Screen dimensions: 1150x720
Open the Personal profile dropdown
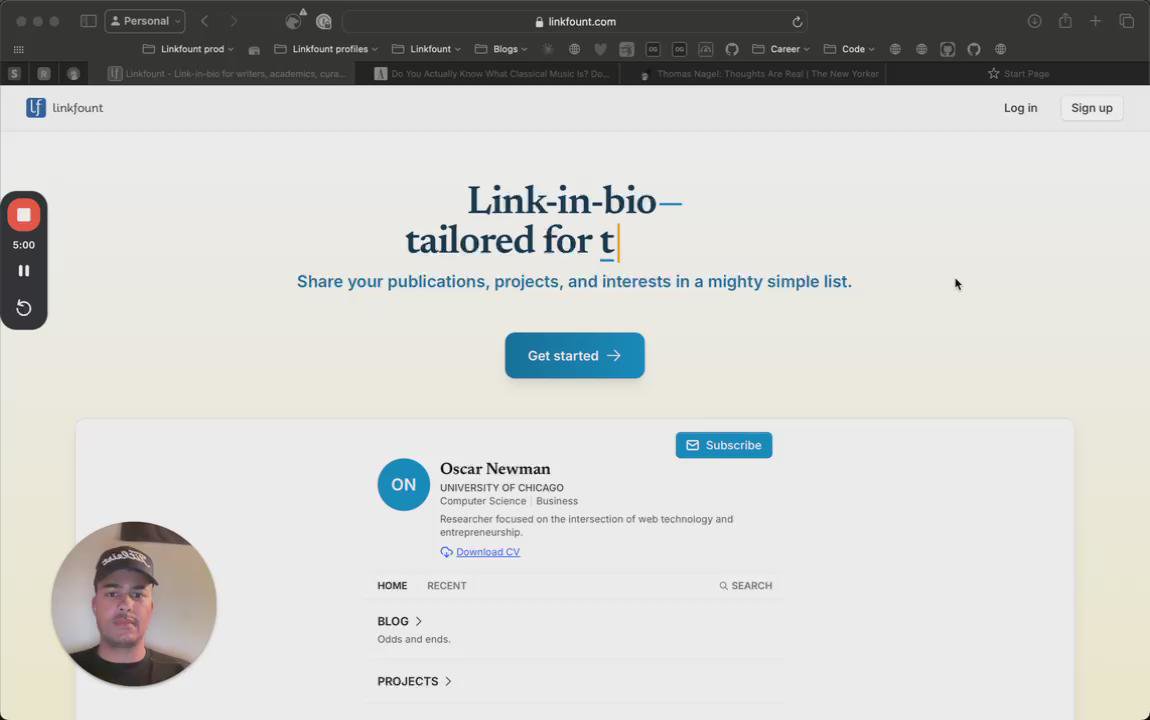pos(145,21)
